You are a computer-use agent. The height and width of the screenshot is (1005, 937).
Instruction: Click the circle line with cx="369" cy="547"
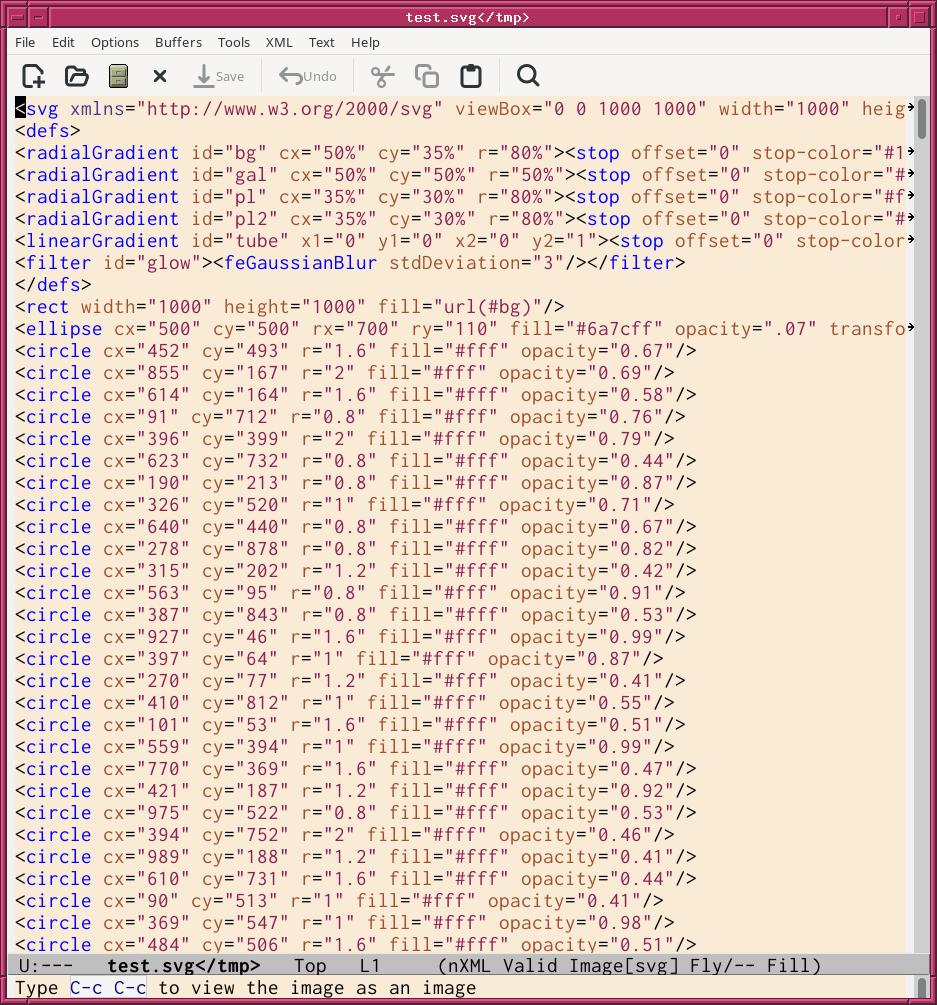pos(345,922)
